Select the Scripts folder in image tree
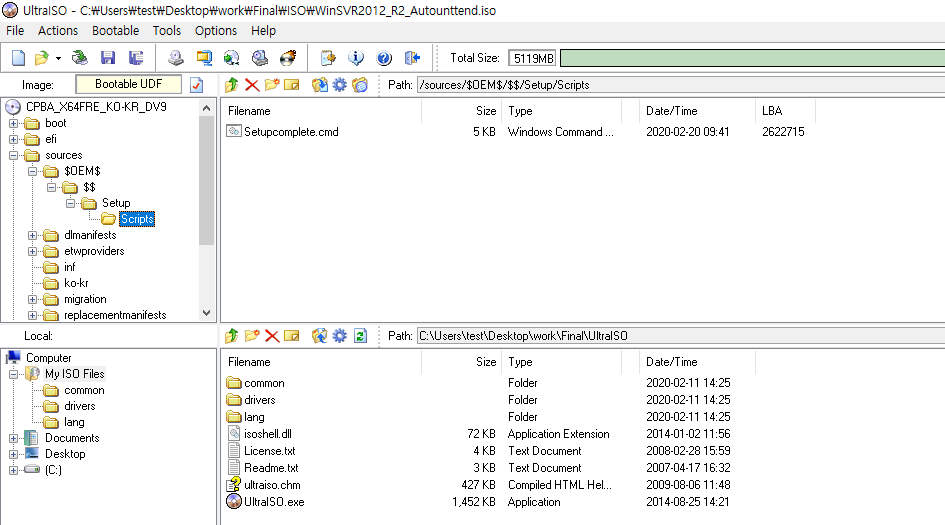Viewport: 945px width, 525px height. pos(137,219)
